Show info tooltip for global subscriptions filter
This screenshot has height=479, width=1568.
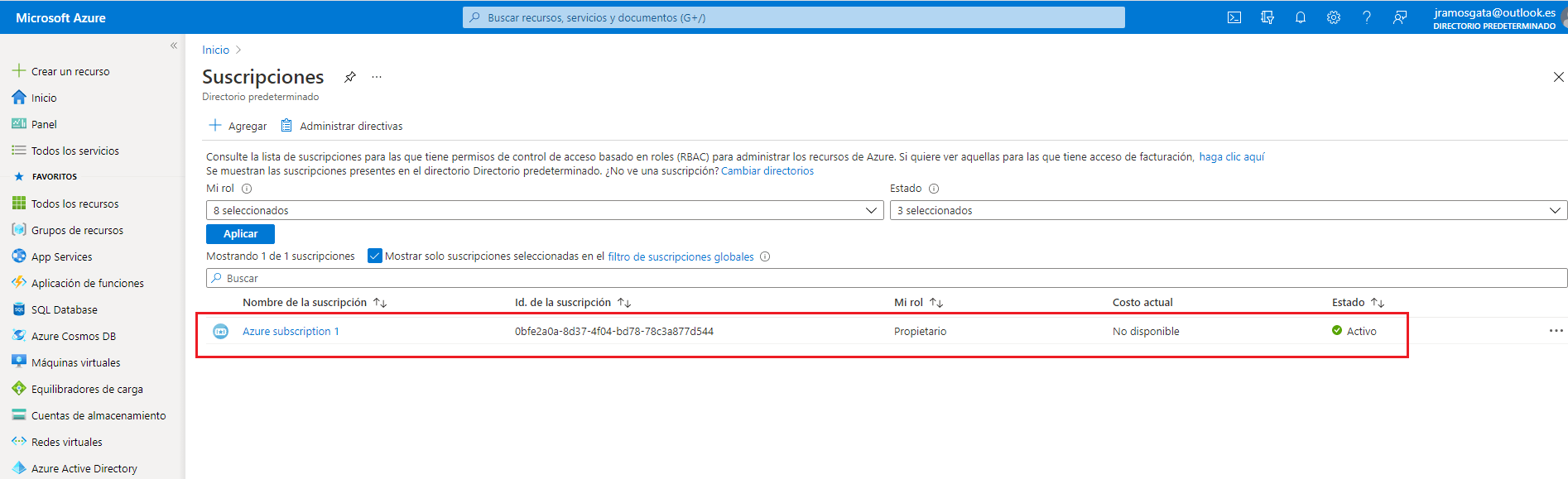765,256
